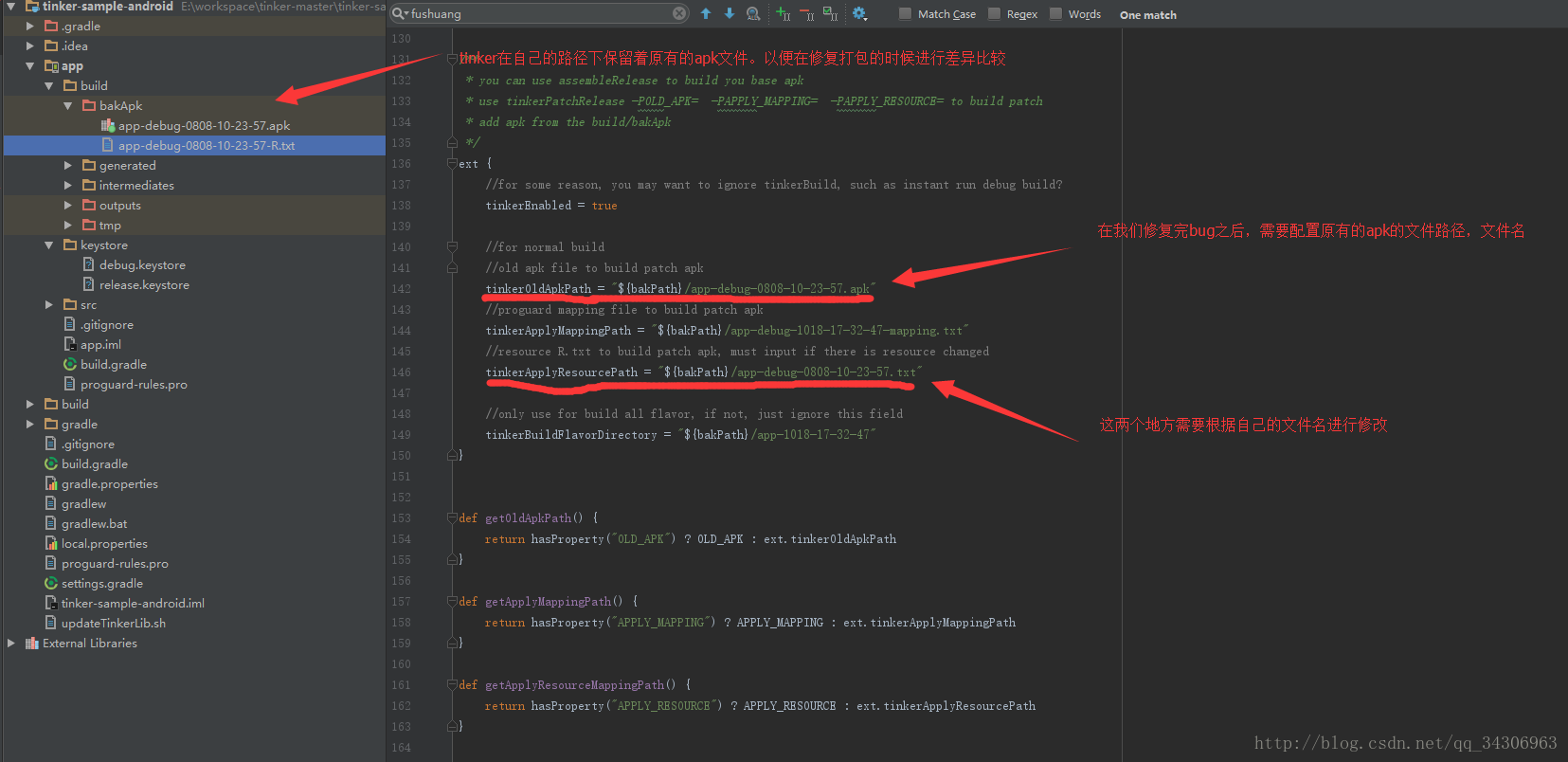Open the app build.gradle file
This screenshot has height=762, width=1568.
pos(114,364)
